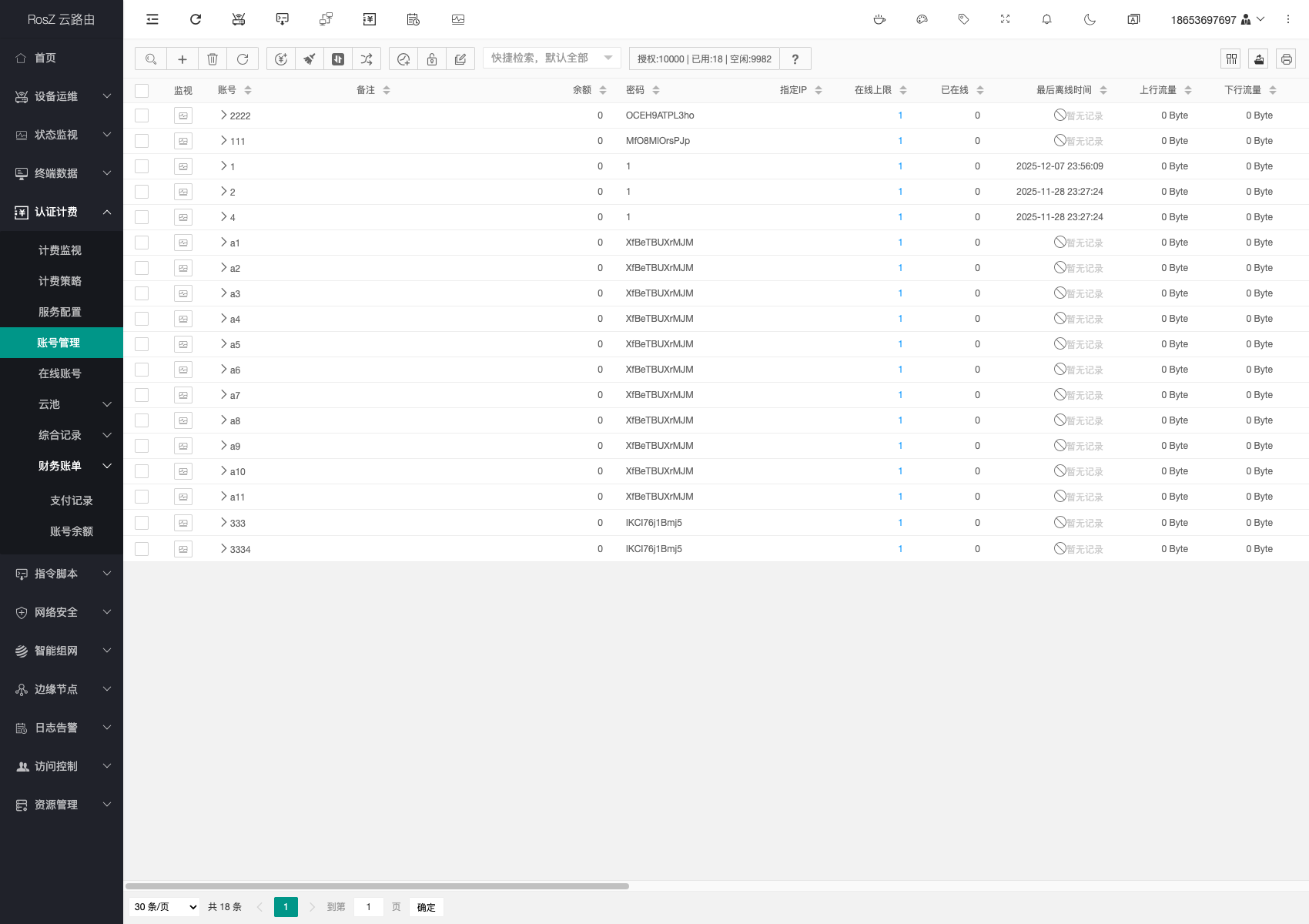The height and width of the screenshot is (924, 1309).
Task: Go to 计费策略 in the sidebar
Action: [60, 281]
